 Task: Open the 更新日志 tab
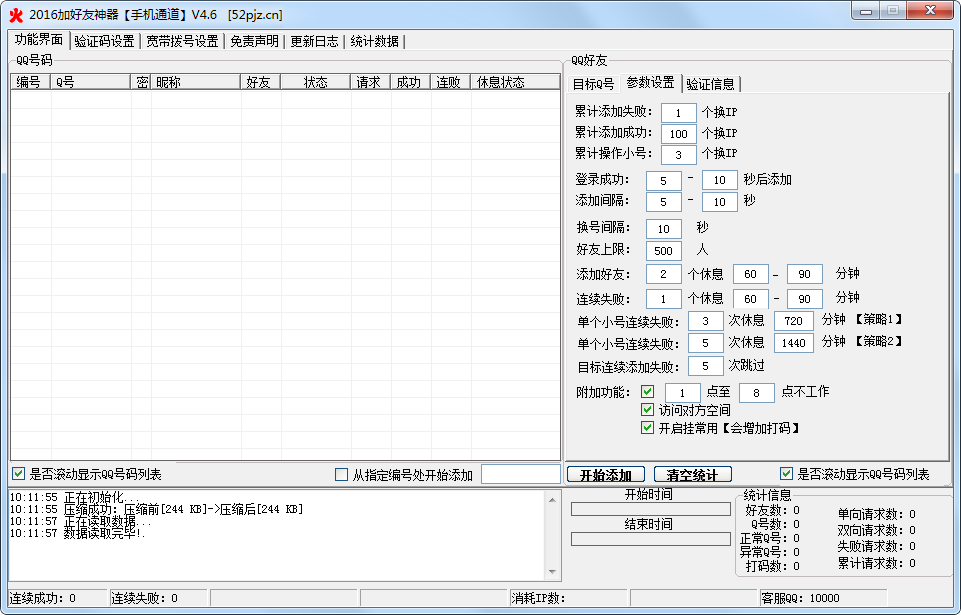pos(314,41)
